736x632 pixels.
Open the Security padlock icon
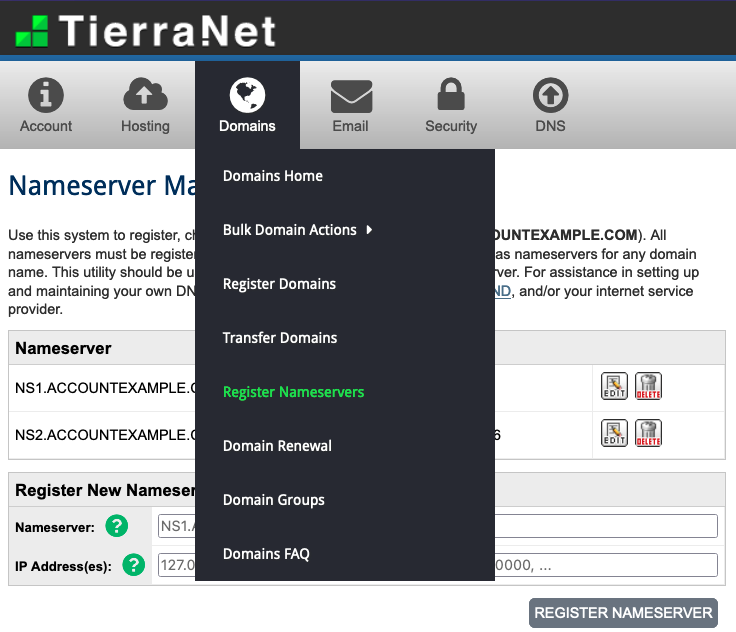(x=451, y=94)
